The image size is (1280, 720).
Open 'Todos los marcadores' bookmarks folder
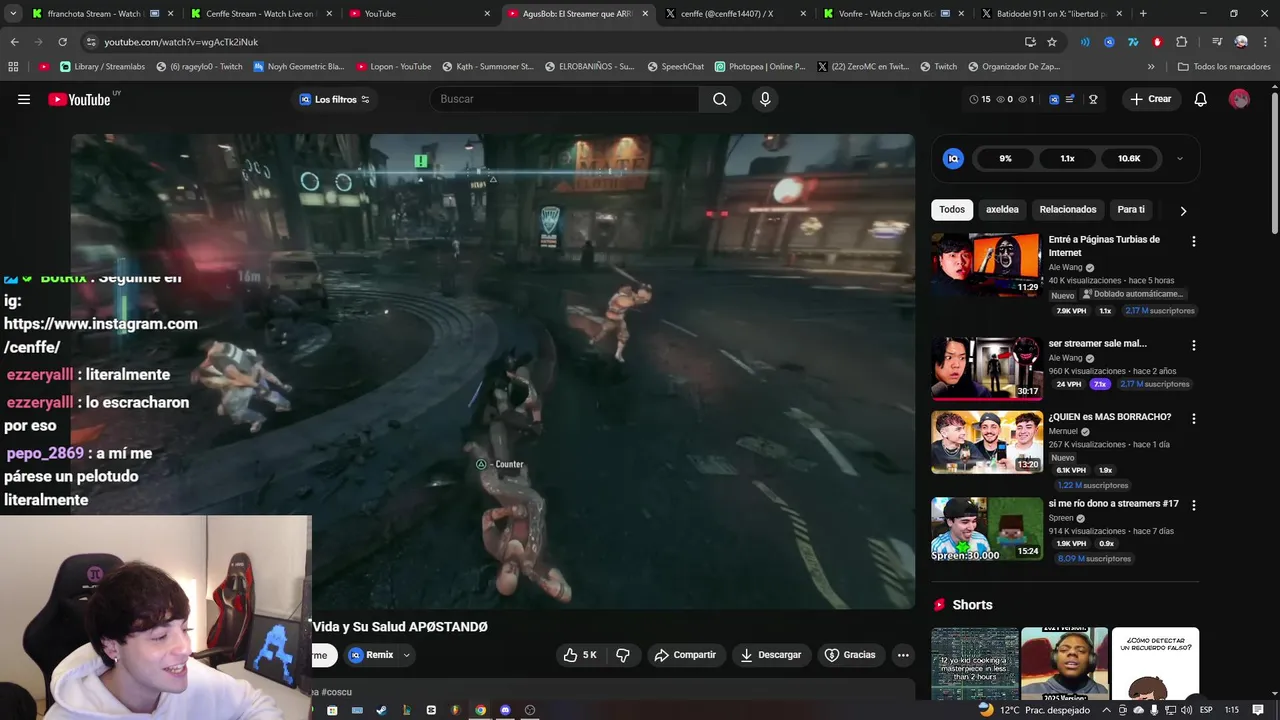(1224, 67)
